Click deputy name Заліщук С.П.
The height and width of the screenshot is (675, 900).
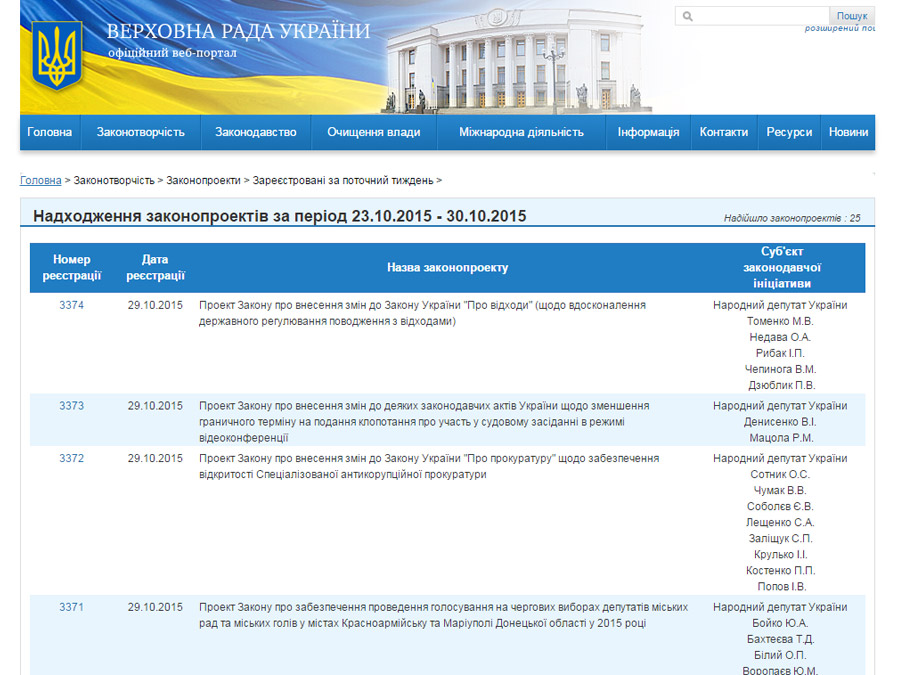point(780,539)
